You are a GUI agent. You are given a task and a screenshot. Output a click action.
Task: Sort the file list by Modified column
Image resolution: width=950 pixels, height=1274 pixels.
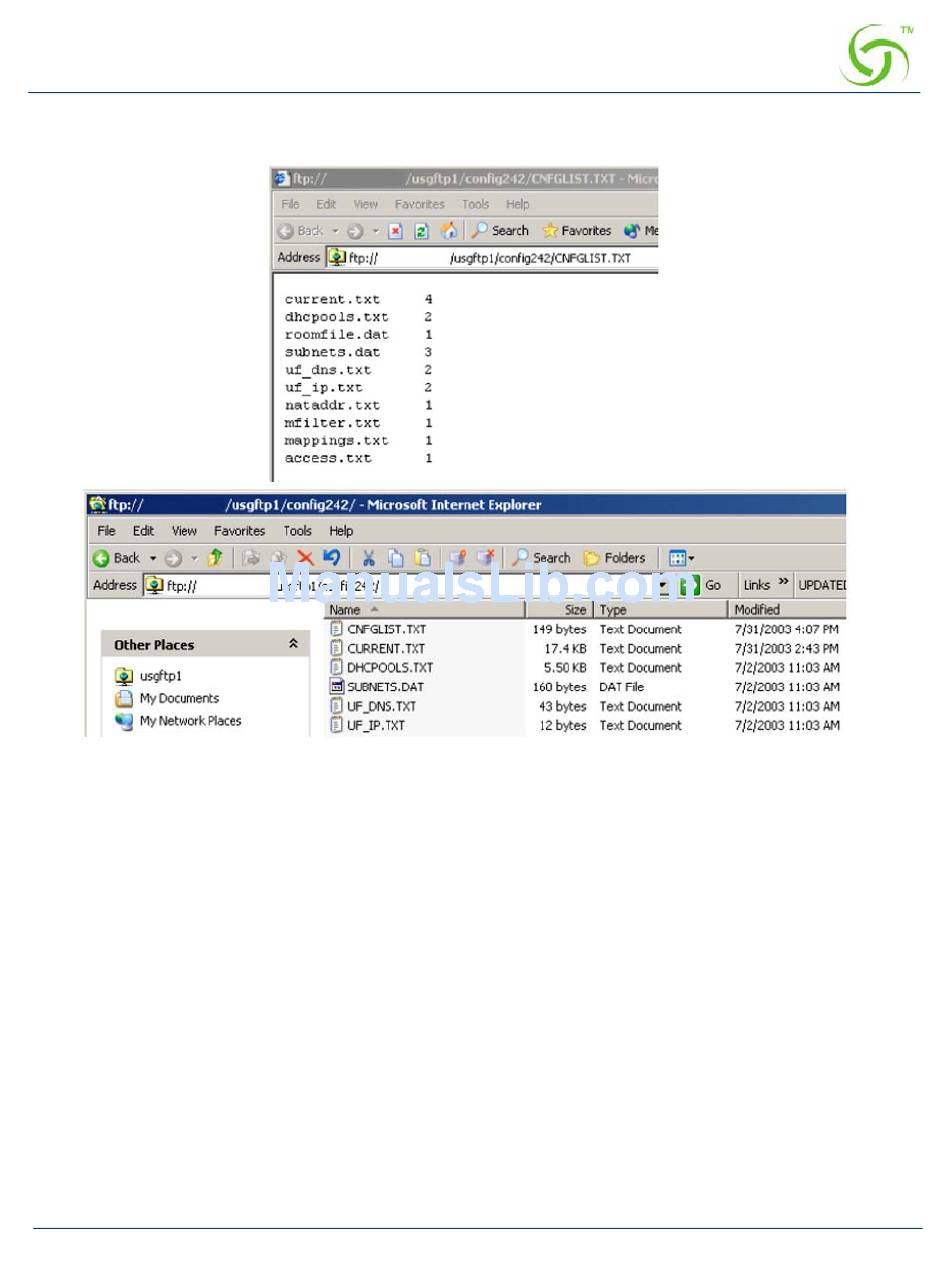tap(788, 610)
